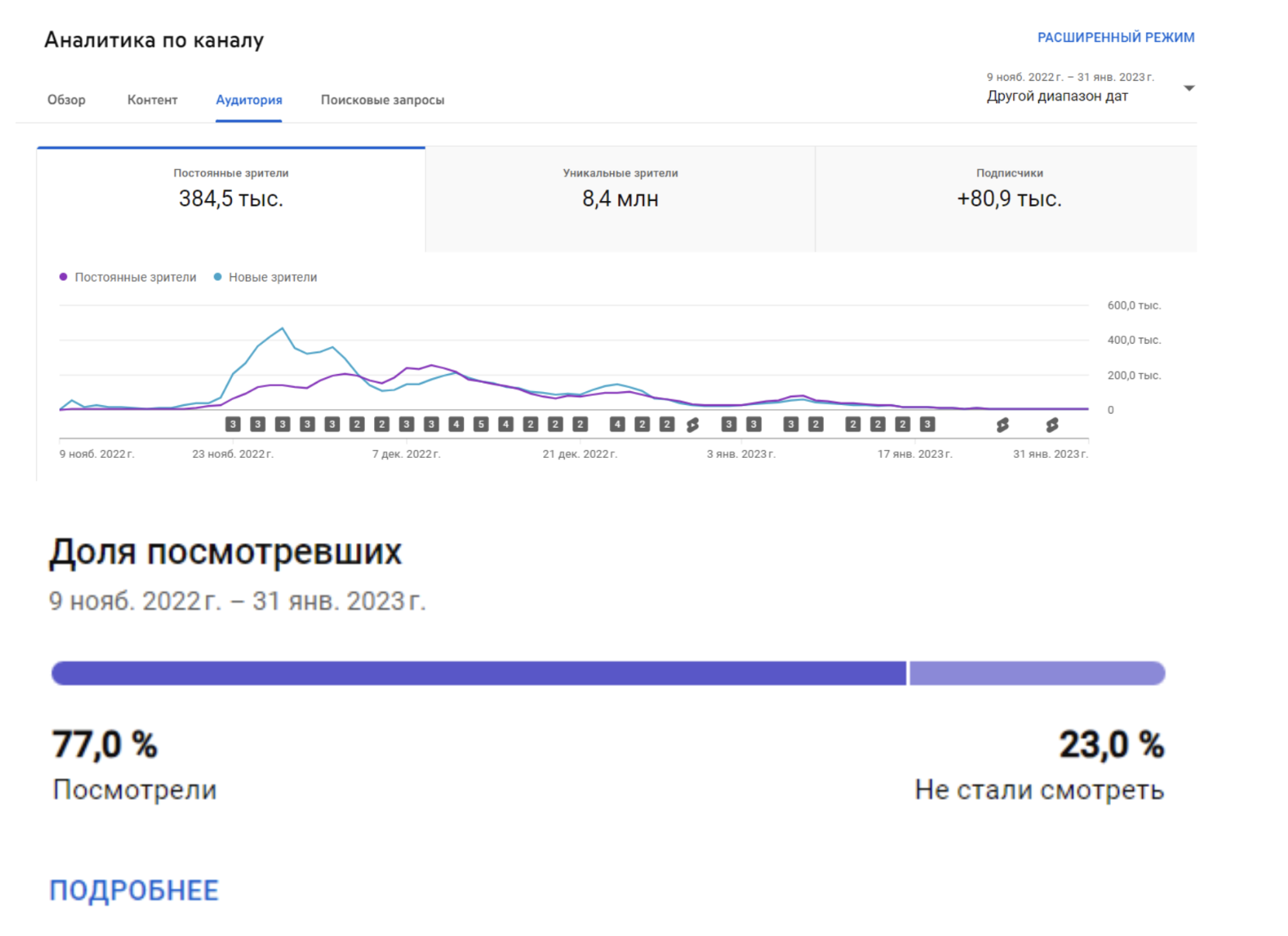This screenshot has height=936, width=1288.
Task: Open the Поисковые запросы tab
Action: 383,100
